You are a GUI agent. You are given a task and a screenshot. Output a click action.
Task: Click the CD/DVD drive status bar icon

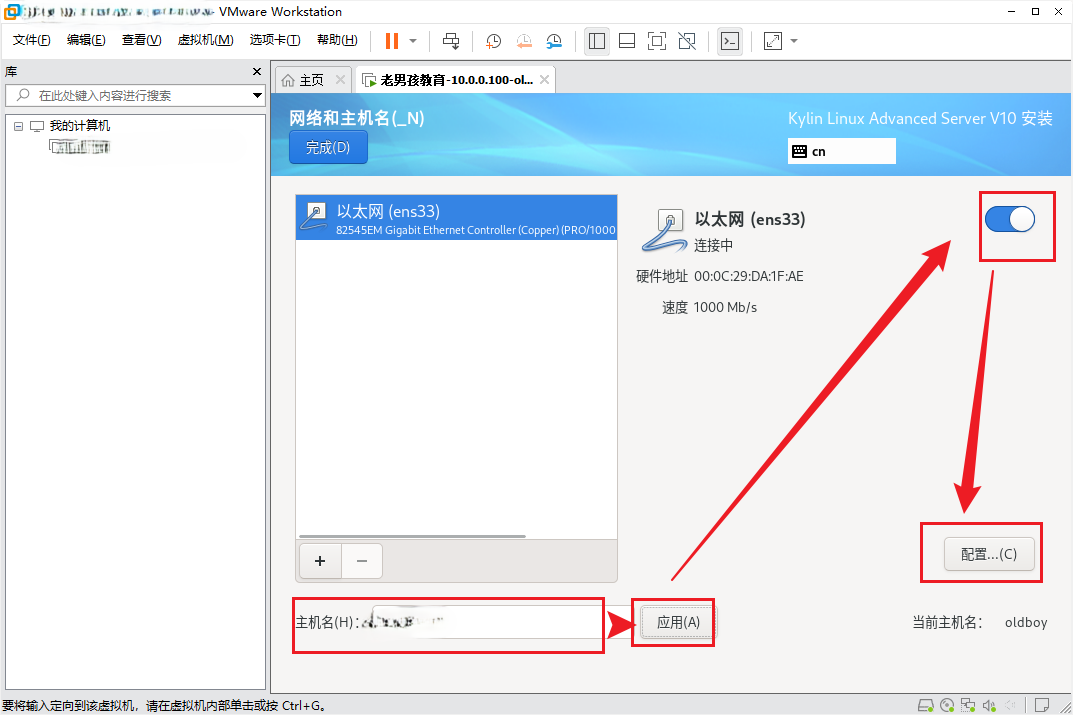[947, 705]
